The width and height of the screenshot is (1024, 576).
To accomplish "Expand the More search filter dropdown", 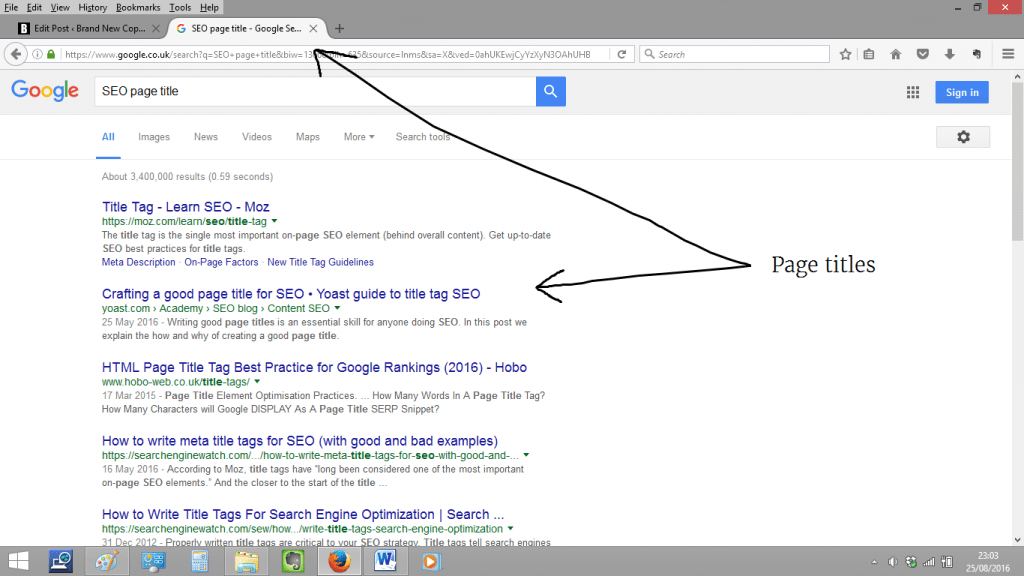I will pos(359,137).
